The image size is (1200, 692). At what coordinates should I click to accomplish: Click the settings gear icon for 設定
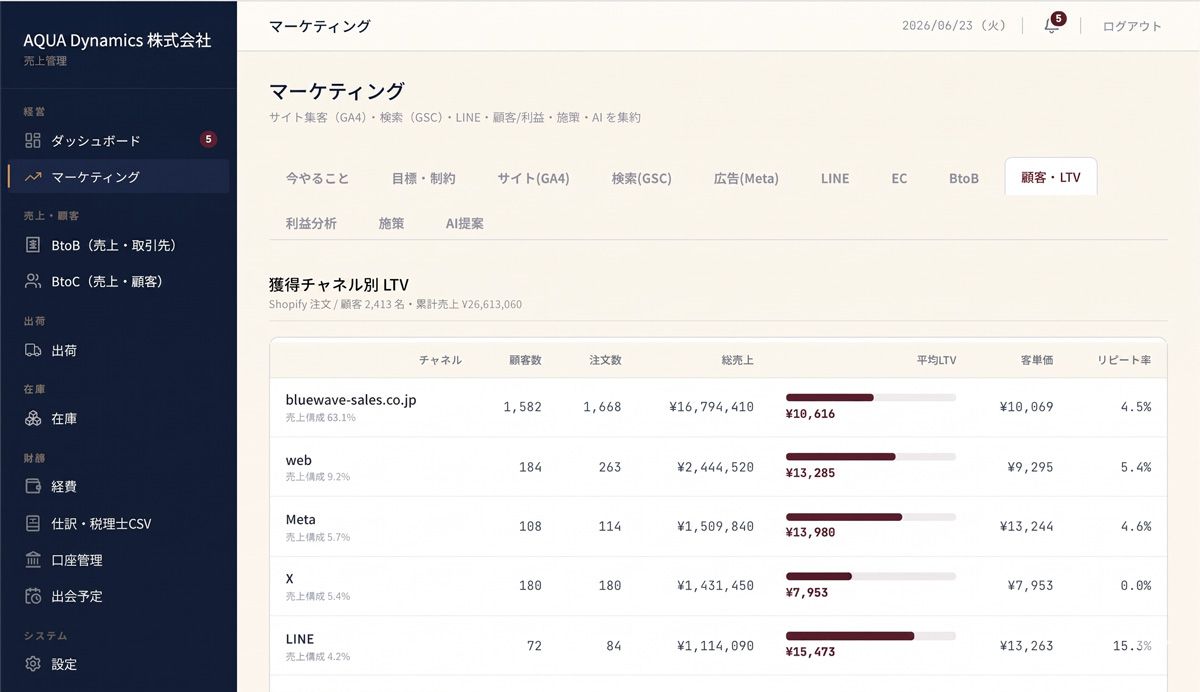(x=33, y=664)
